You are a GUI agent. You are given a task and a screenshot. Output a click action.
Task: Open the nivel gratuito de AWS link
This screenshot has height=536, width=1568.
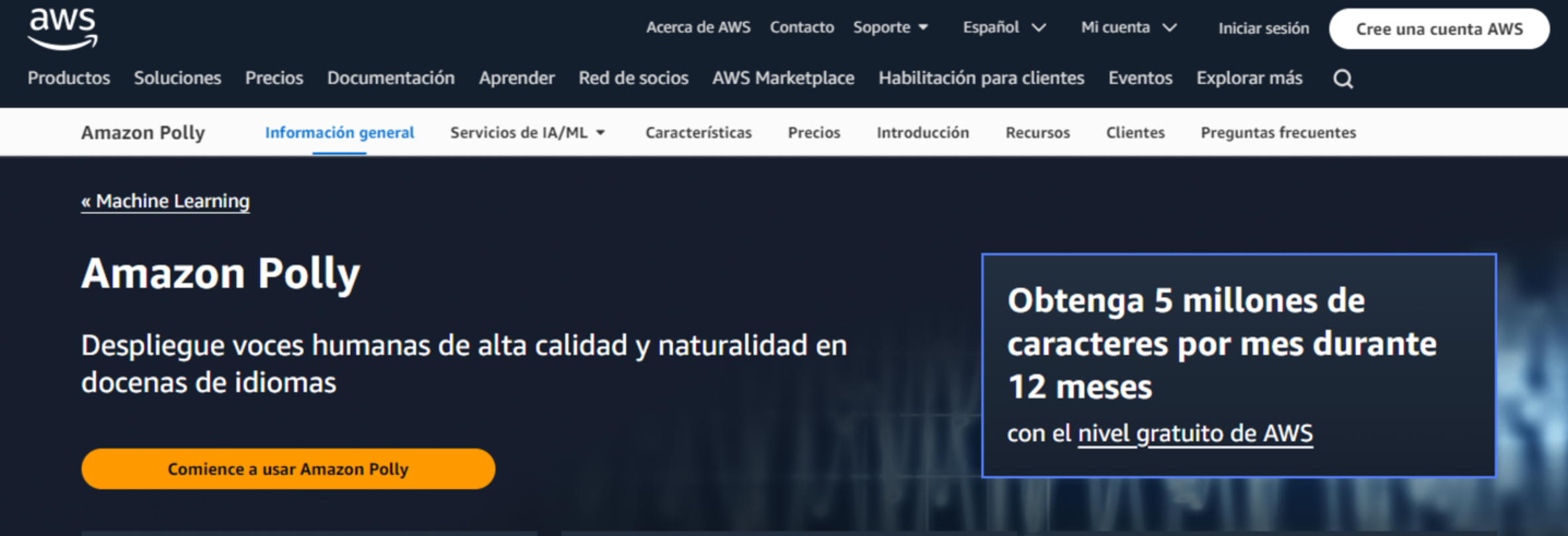click(1195, 433)
